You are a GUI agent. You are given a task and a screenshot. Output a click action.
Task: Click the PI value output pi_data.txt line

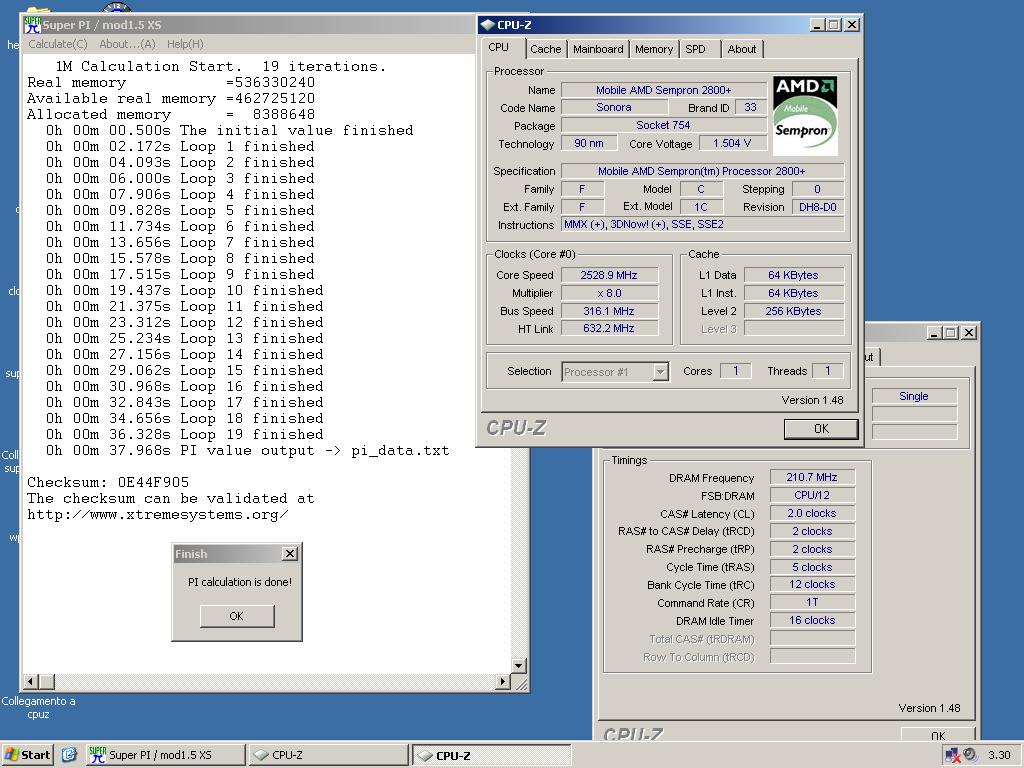tap(248, 451)
